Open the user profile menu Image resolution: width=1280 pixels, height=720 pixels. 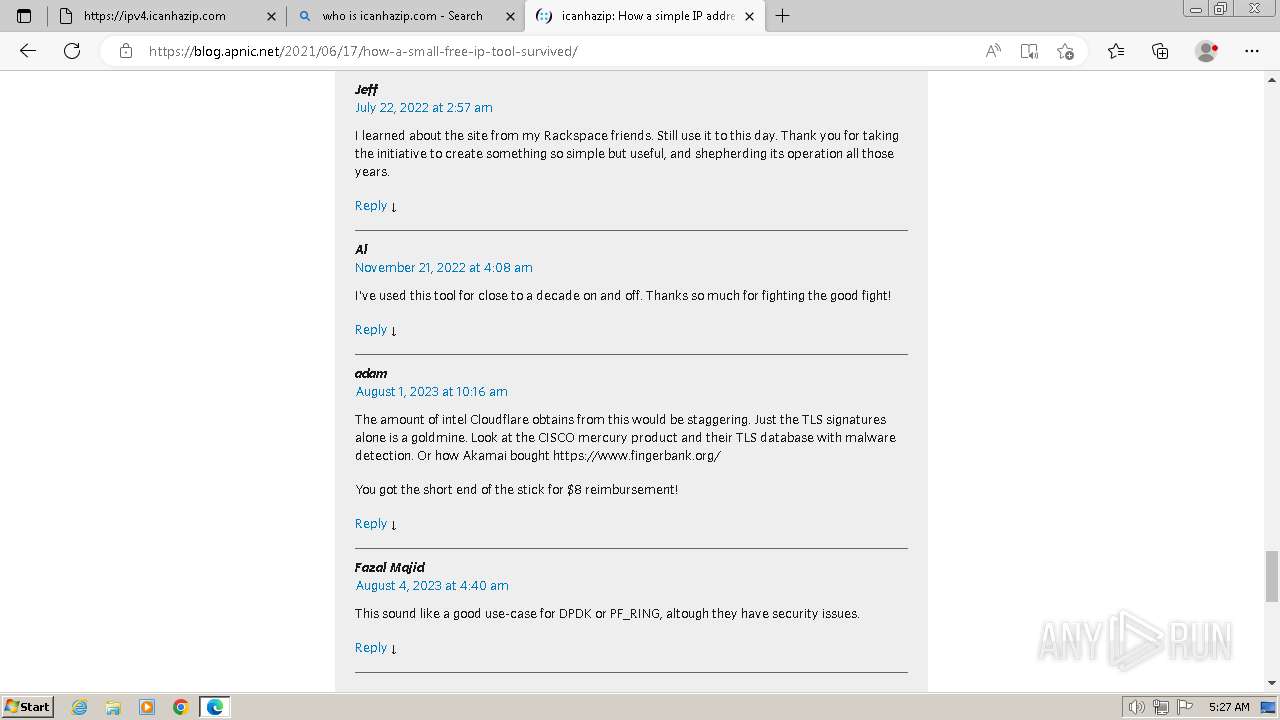tap(1207, 51)
